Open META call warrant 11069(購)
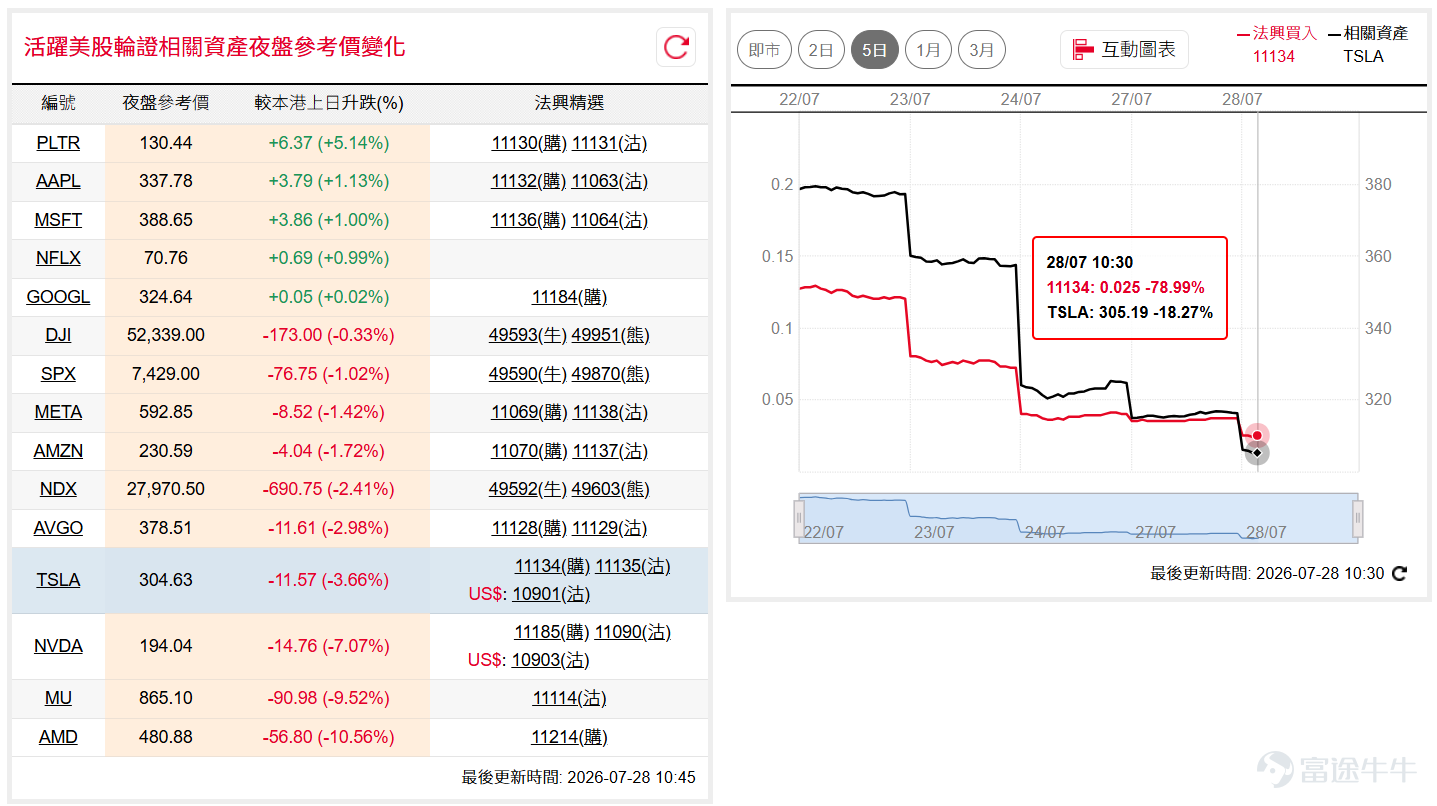This screenshot has height=806, width=1437. [530, 412]
